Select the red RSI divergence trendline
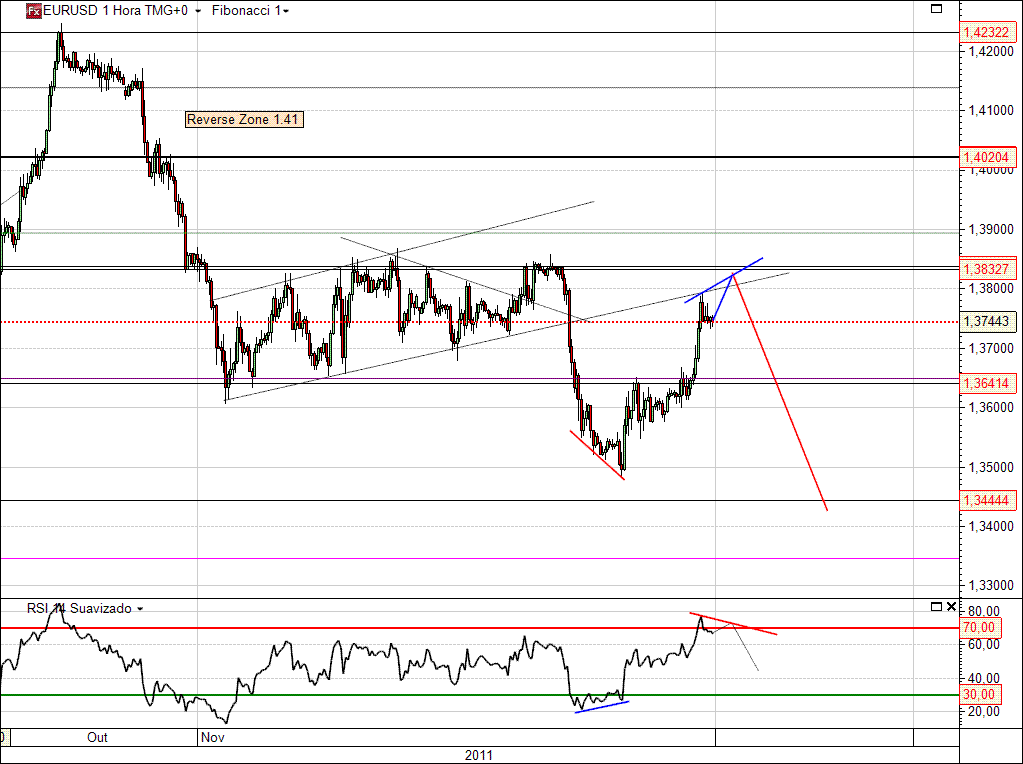 click(x=733, y=624)
